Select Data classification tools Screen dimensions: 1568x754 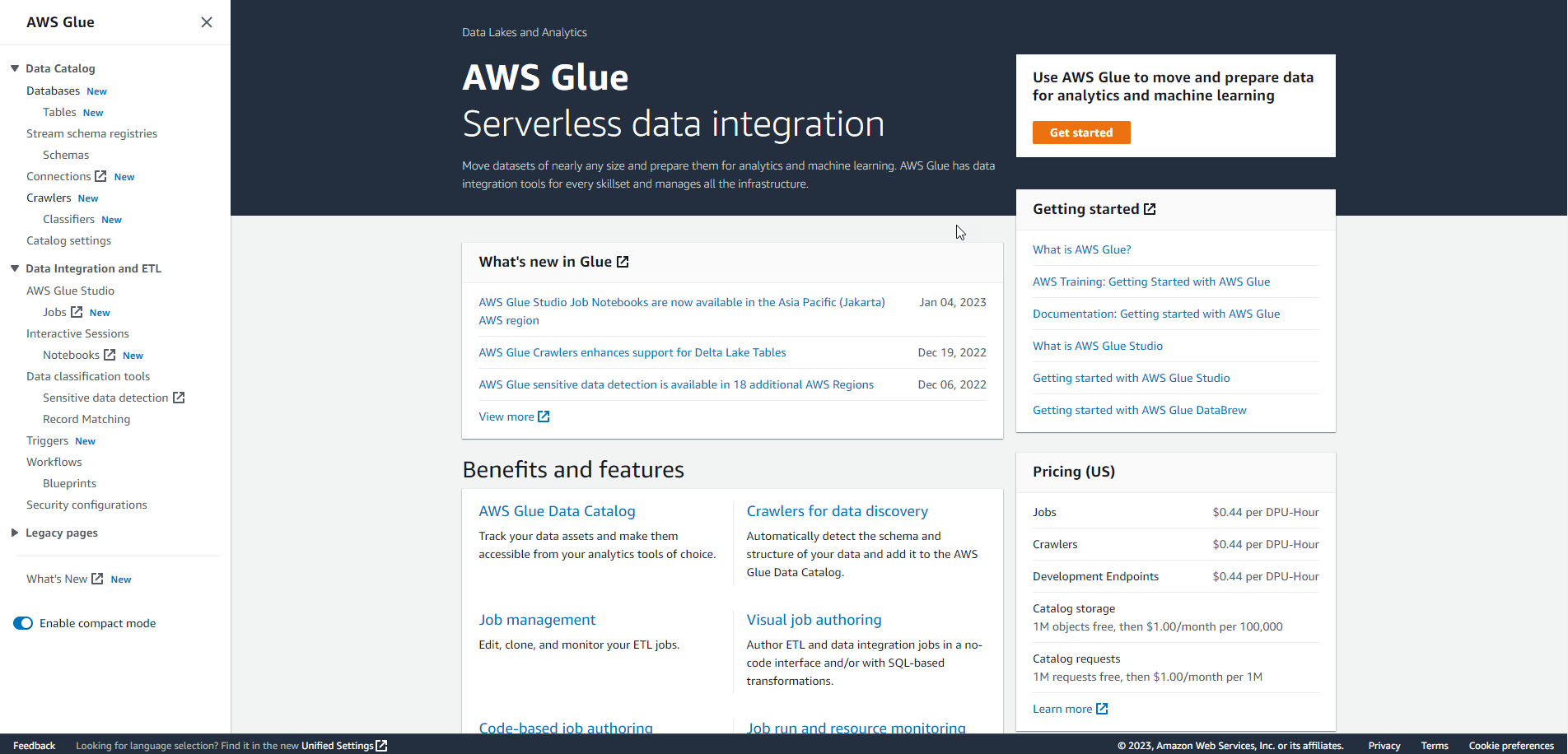click(88, 376)
